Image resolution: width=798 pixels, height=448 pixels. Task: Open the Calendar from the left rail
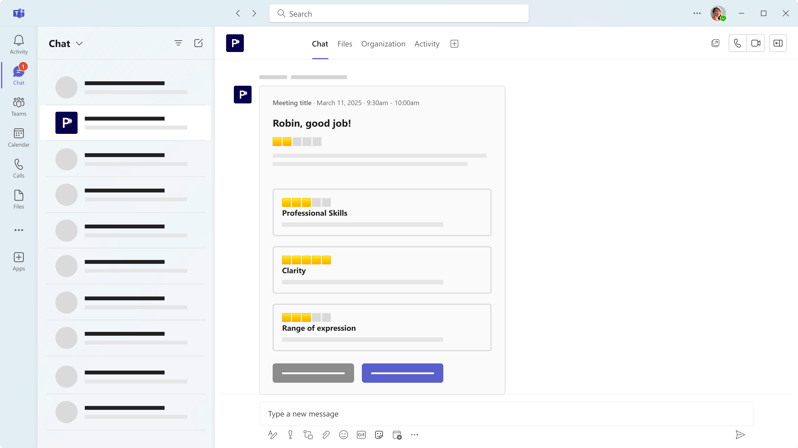pos(19,137)
